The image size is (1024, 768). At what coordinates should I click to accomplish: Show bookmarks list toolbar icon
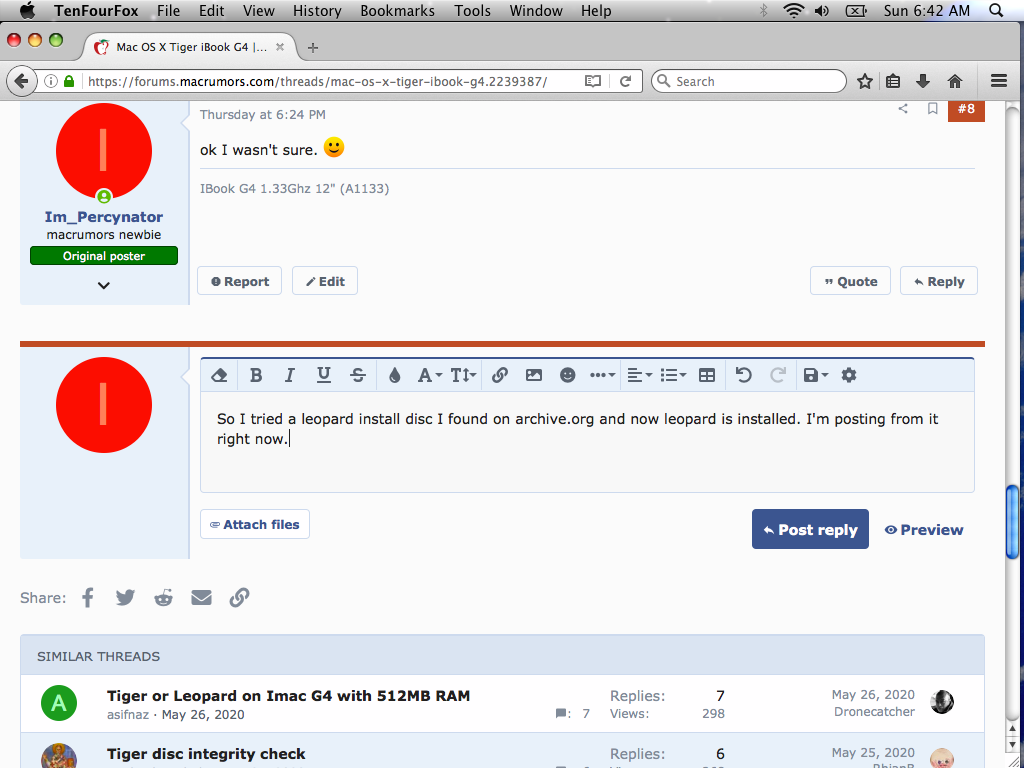tap(893, 81)
